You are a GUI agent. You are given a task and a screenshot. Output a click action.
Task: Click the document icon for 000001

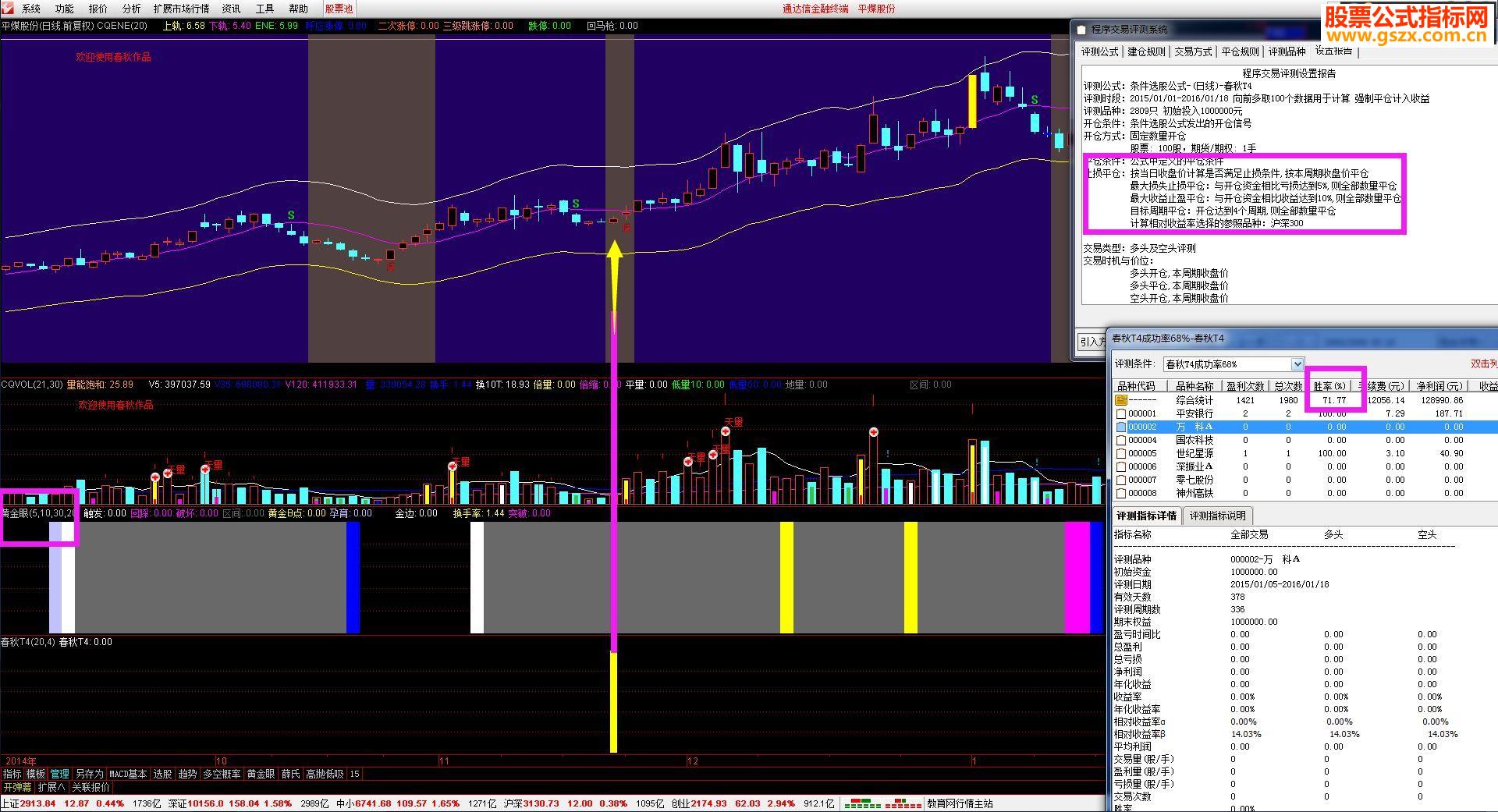coord(1121,413)
